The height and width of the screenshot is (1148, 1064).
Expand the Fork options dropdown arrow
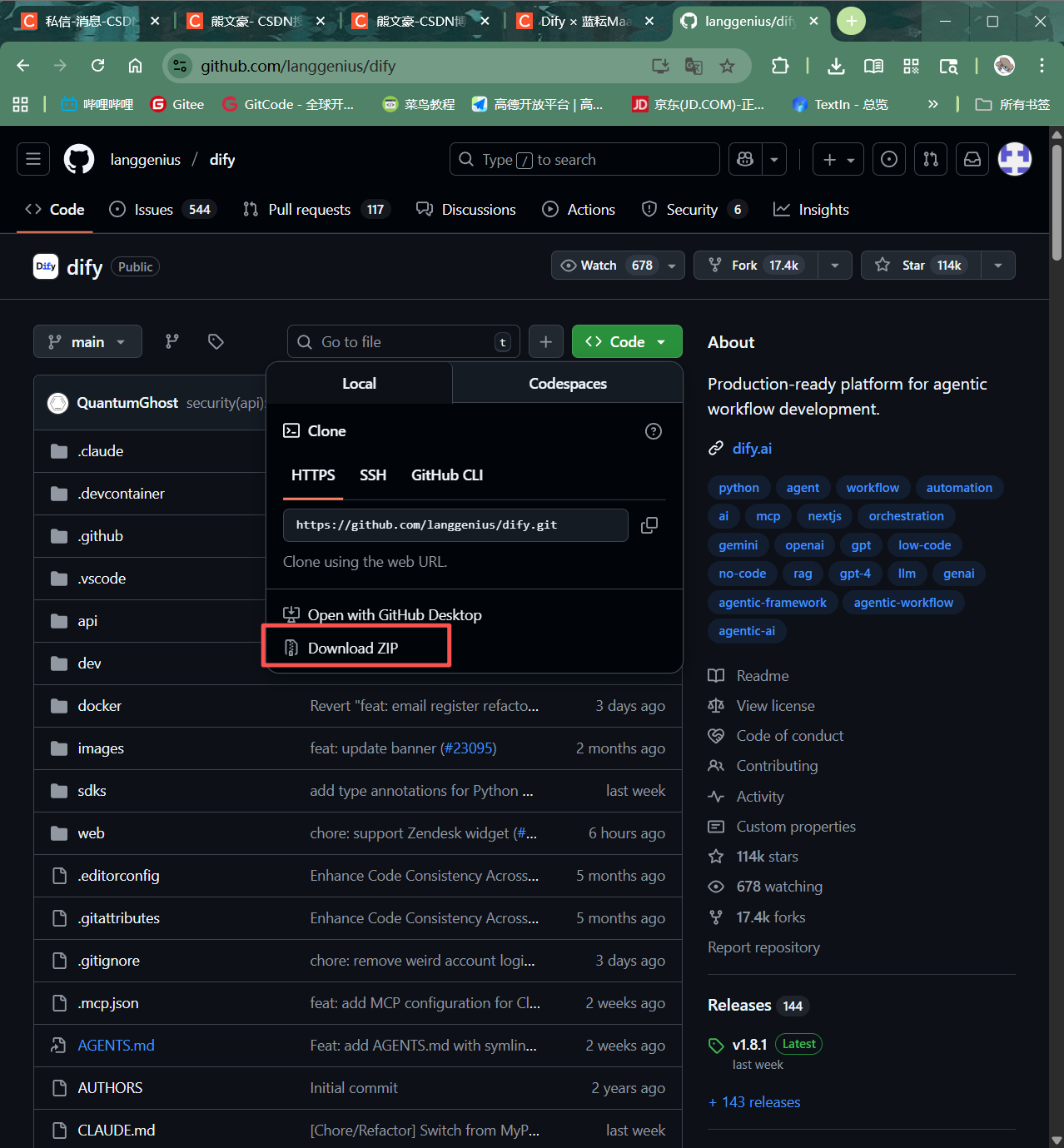point(835,266)
